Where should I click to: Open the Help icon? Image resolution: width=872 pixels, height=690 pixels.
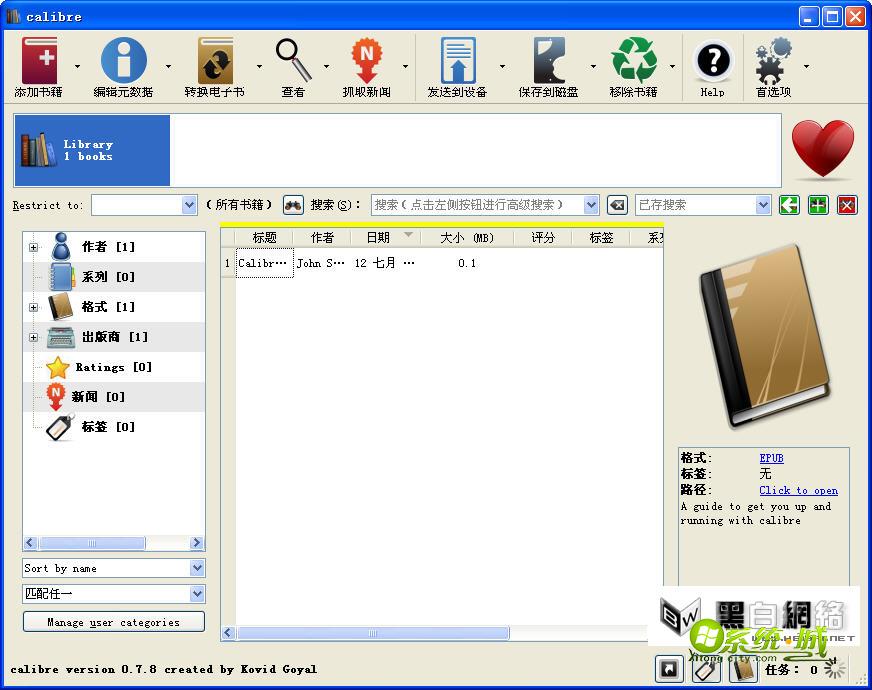click(x=712, y=62)
